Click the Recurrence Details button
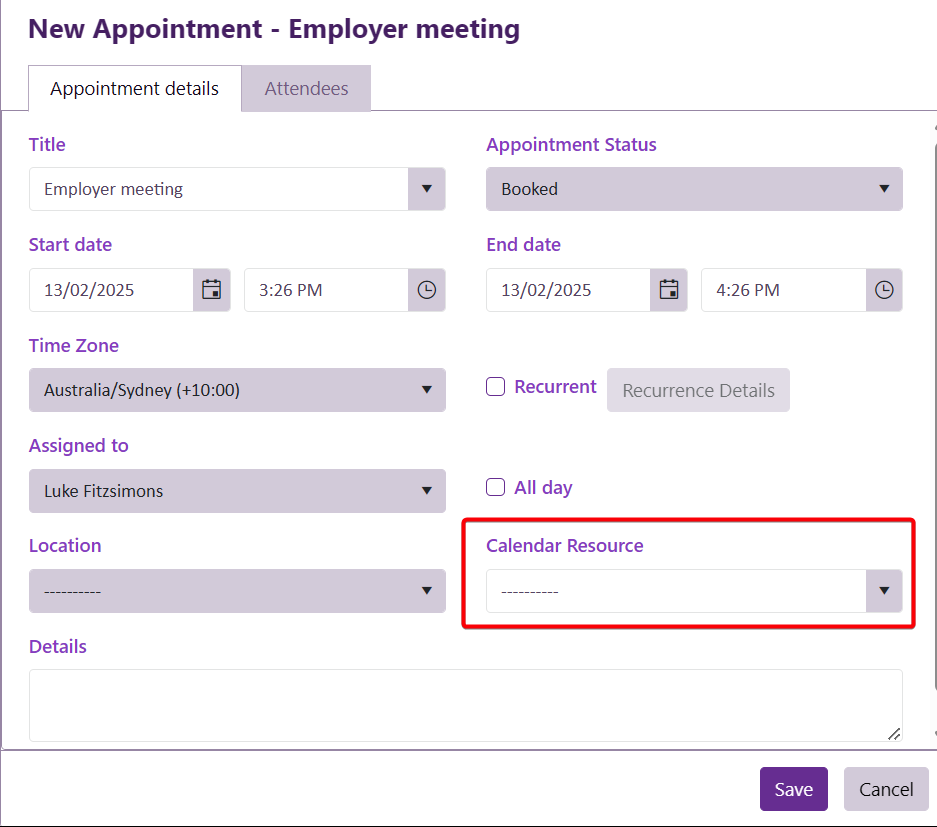Viewport: 937px width, 827px height. pos(698,390)
